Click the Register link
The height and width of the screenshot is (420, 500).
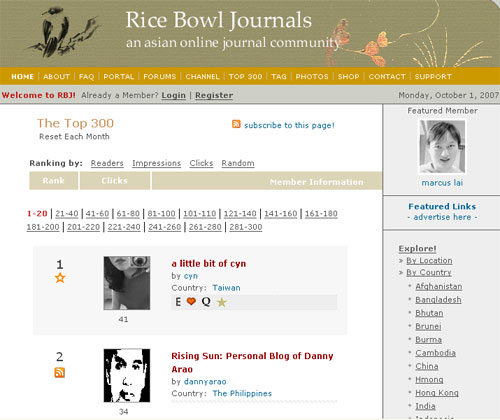click(x=214, y=95)
